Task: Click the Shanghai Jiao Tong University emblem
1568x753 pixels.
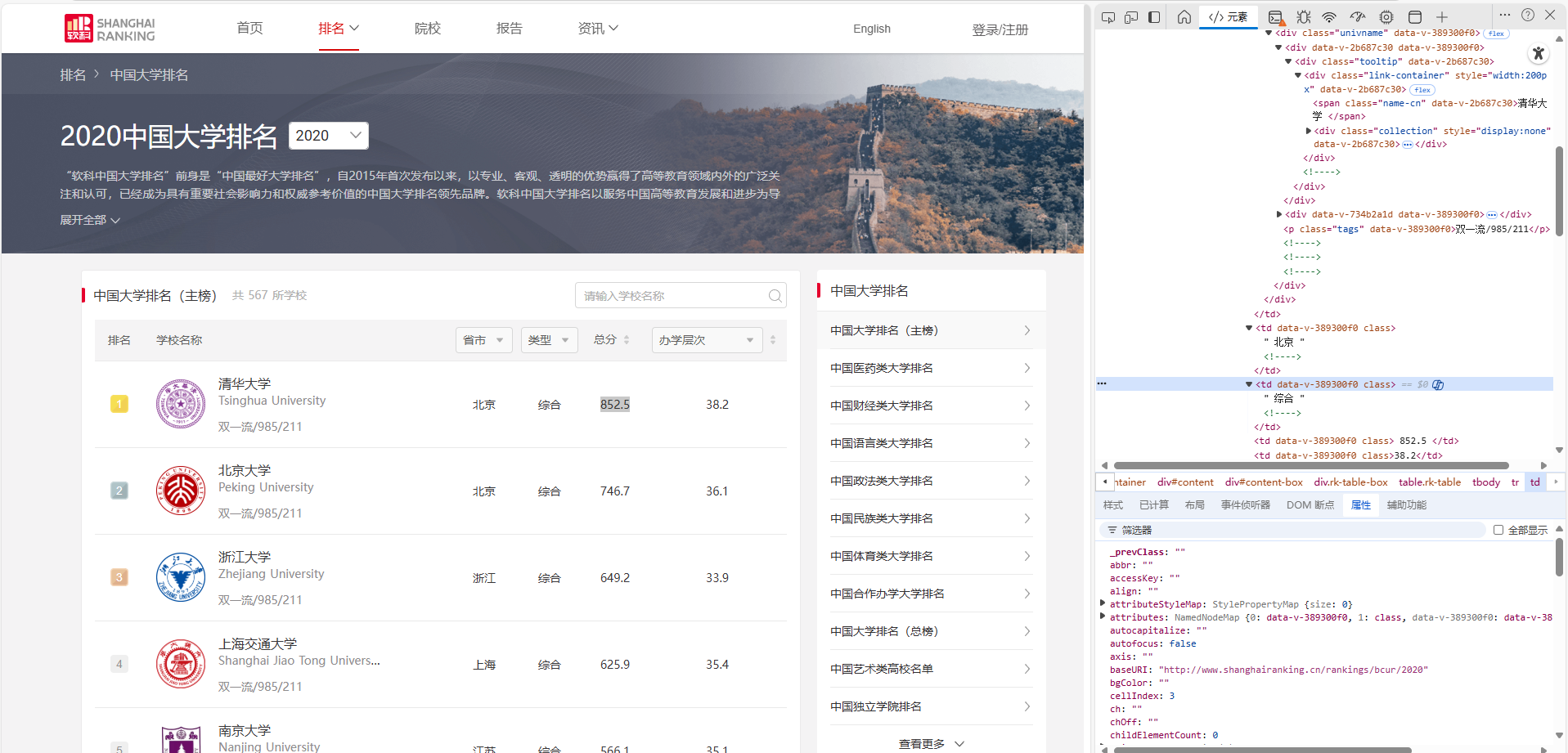Action: [x=181, y=664]
